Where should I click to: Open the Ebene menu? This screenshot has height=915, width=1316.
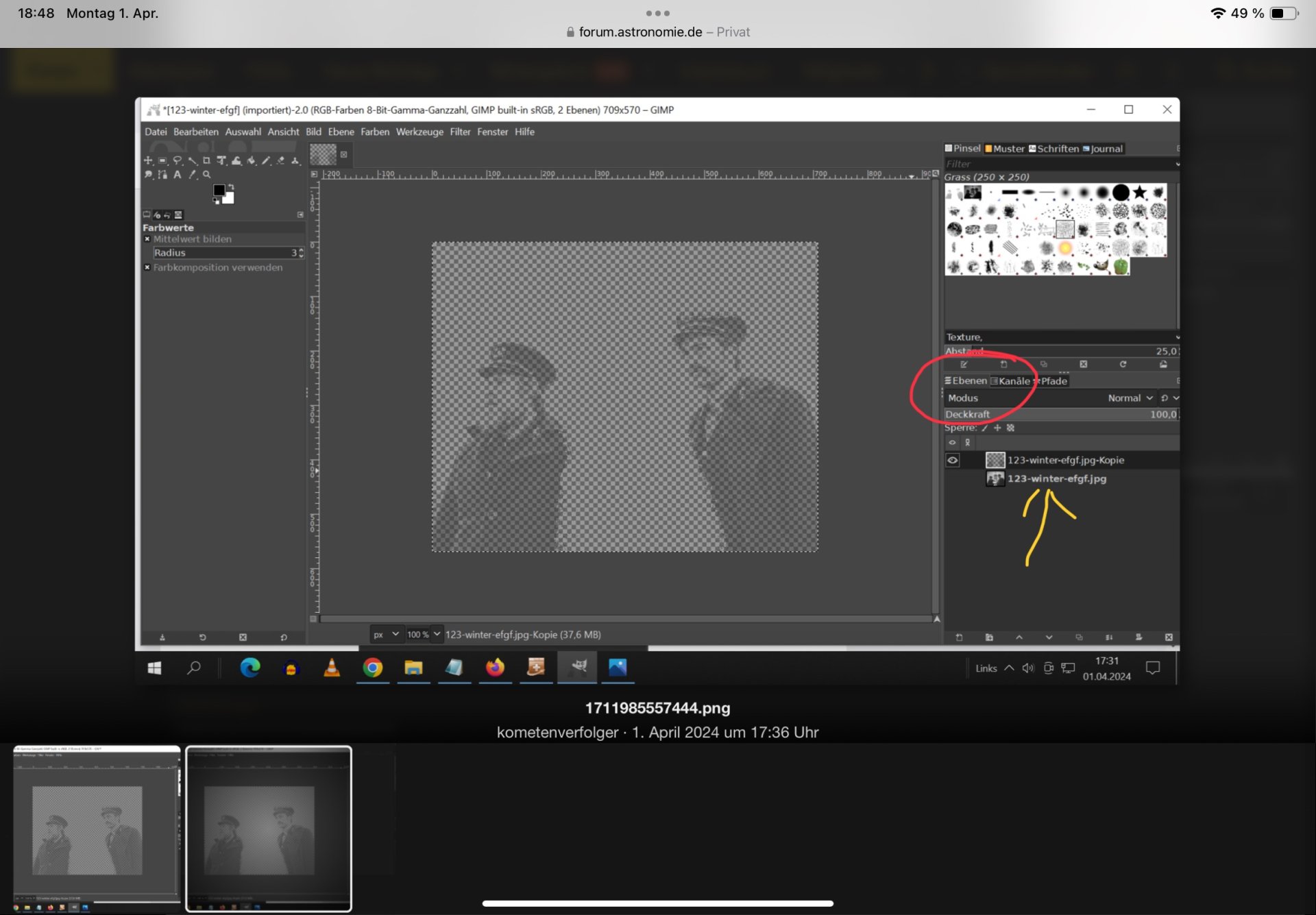tap(341, 132)
